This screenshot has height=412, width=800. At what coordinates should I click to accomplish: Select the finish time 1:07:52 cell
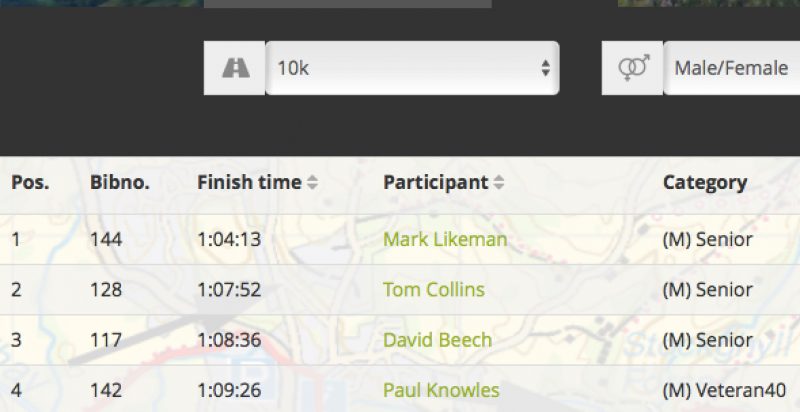229,290
